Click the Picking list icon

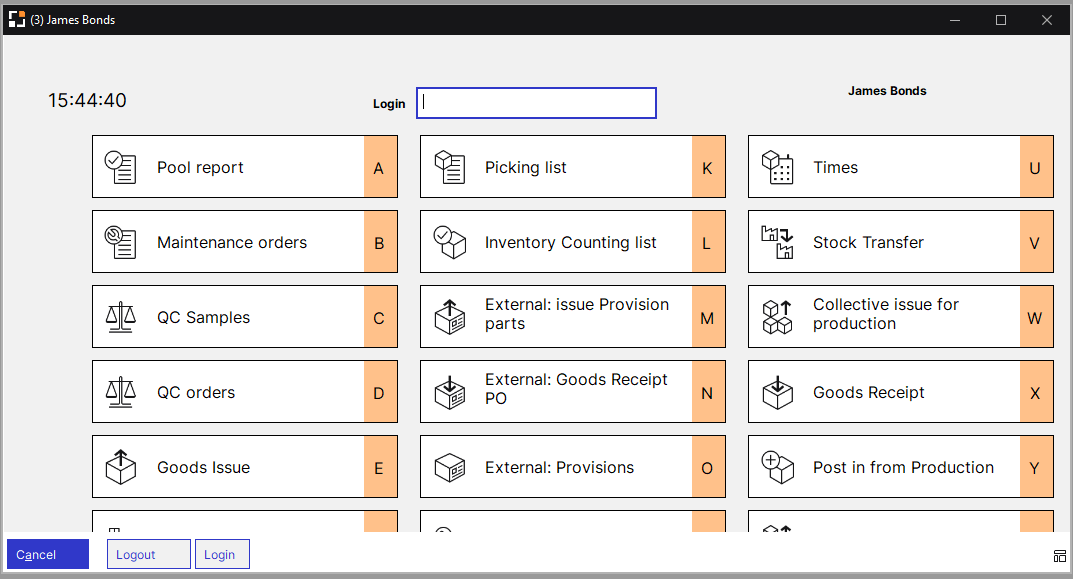(449, 167)
